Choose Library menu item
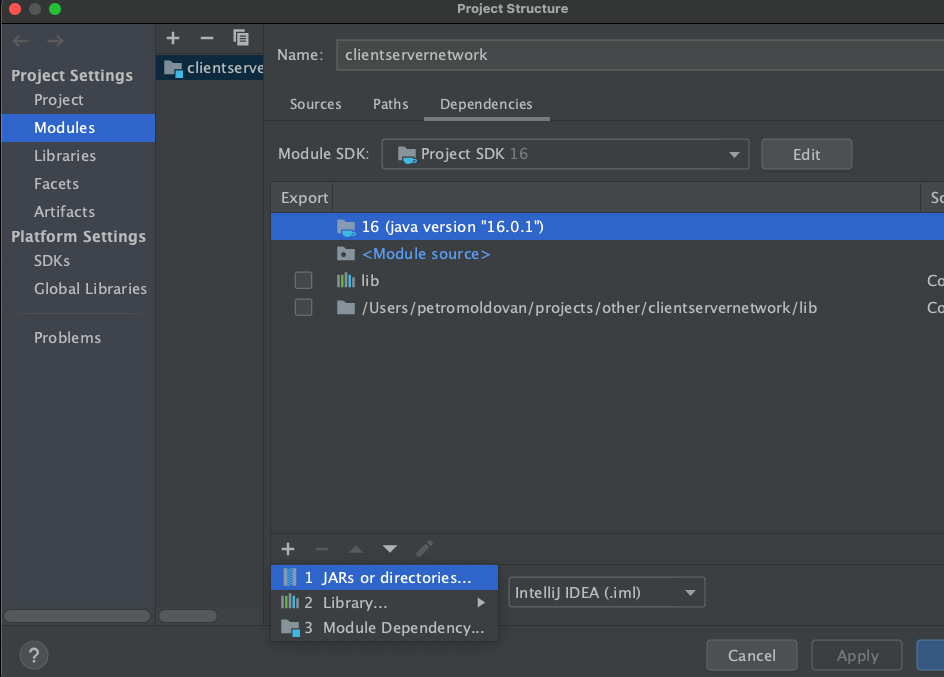The height and width of the screenshot is (677, 944). (384, 602)
